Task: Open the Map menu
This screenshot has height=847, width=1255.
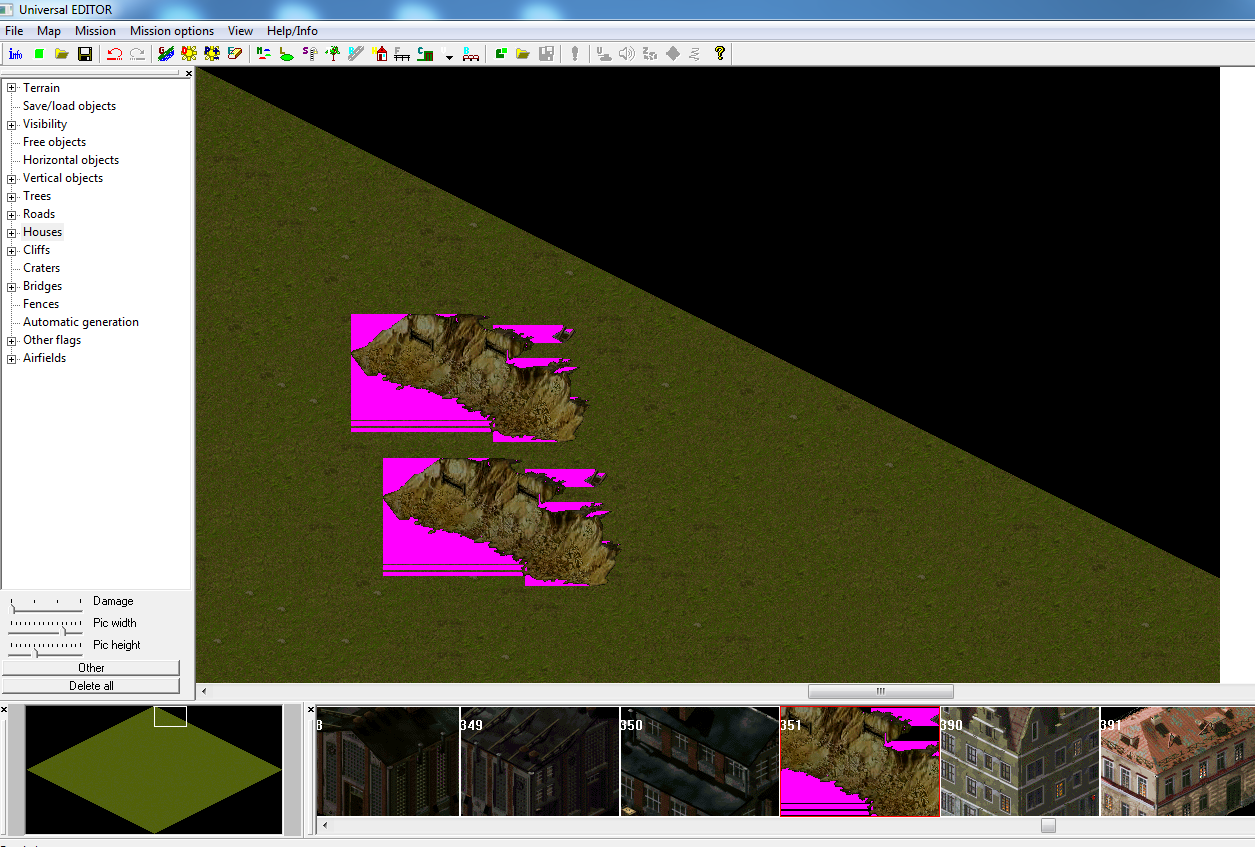Action: coord(49,31)
